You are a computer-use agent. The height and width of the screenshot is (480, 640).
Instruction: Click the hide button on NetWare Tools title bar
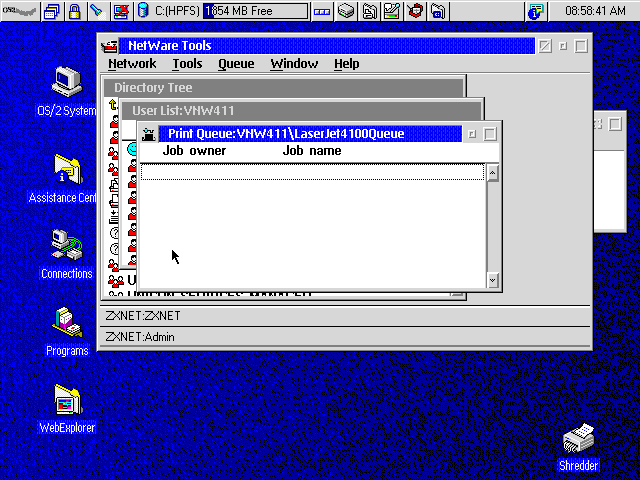[x=545, y=46]
